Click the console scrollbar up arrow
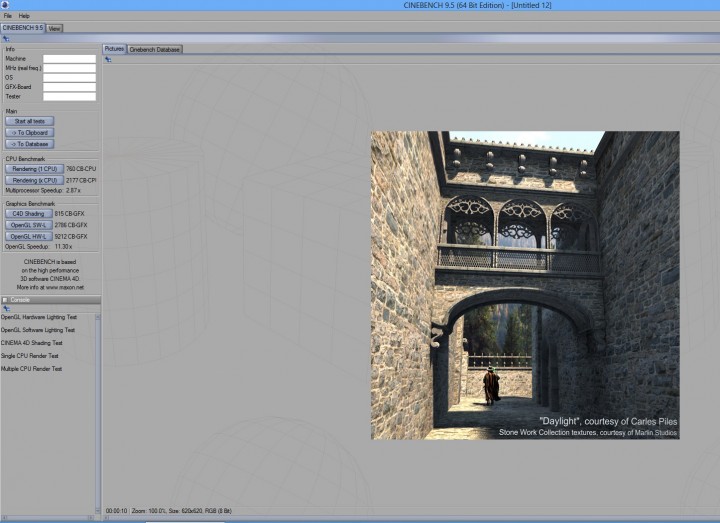720x523 pixels. 97,317
